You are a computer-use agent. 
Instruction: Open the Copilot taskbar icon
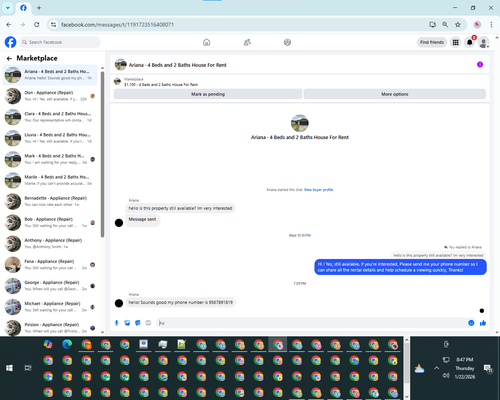coord(48,344)
